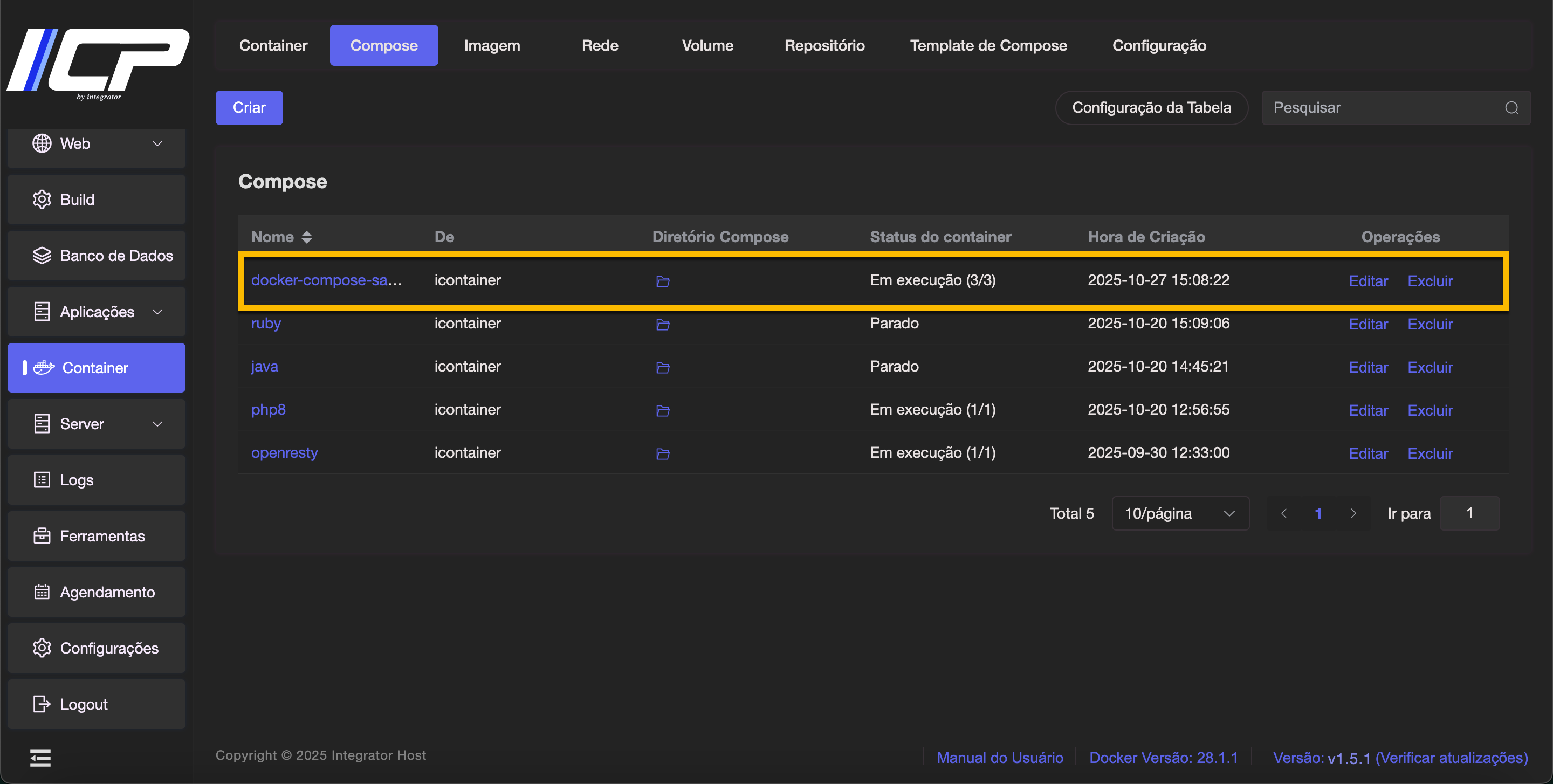Open Logs sidebar item
The image size is (1553, 784).
coord(97,480)
